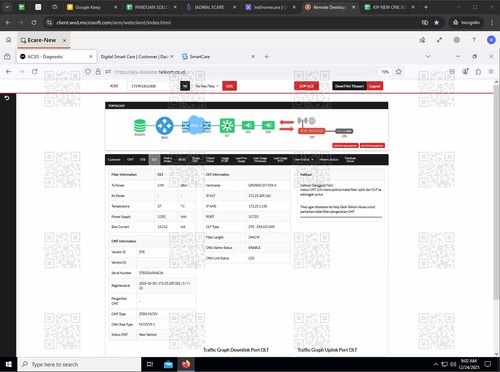Click Firefox icon in Windows taskbar

point(186,364)
